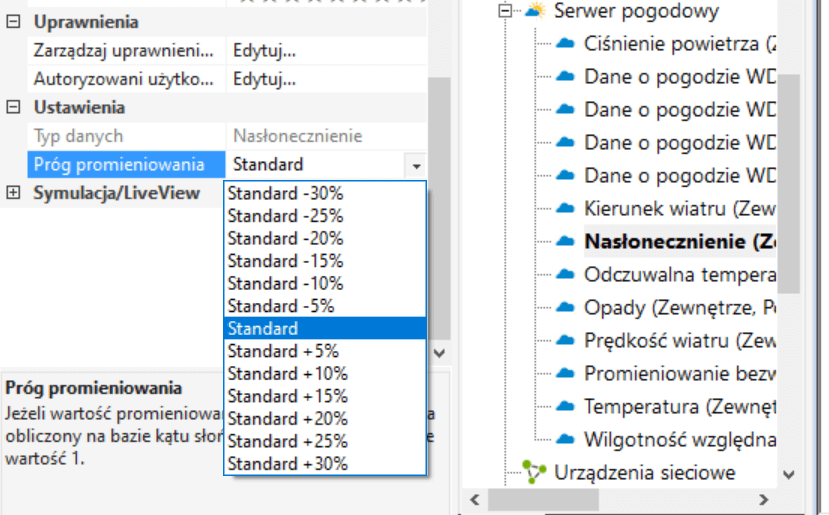829x515 pixels.
Task: Pick Standard -5% in the dropdown list
Action: point(281,306)
